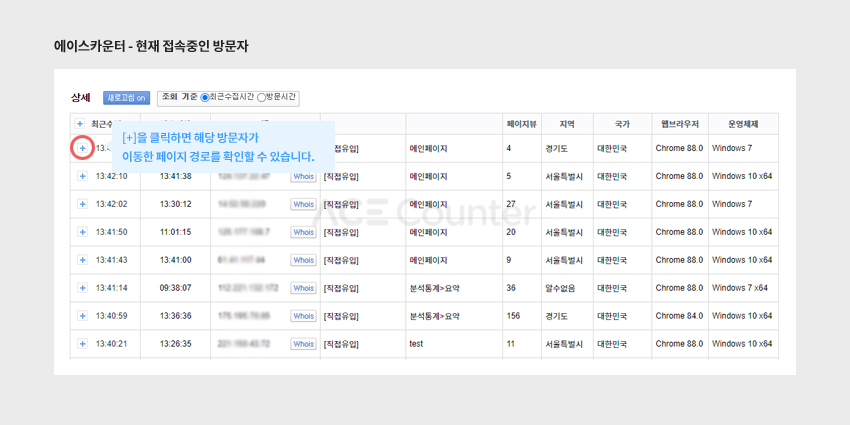Expand the first visitor row with 4 pageviews
The width and height of the screenshot is (850, 425).
point(82,148)
